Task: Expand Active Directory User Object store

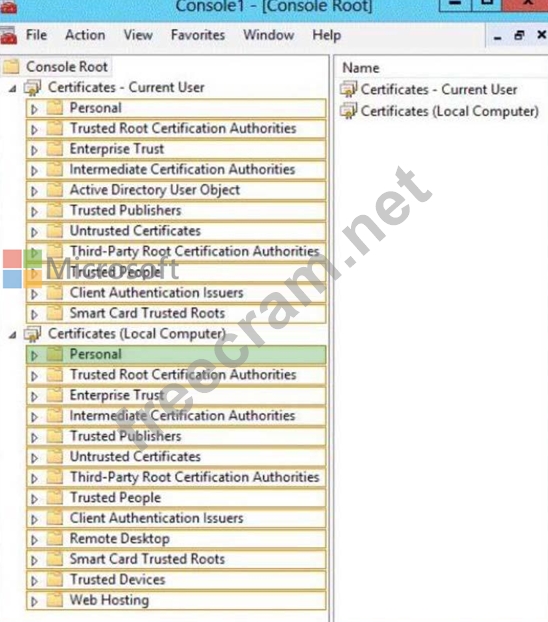Action: [x=35, y=191]
